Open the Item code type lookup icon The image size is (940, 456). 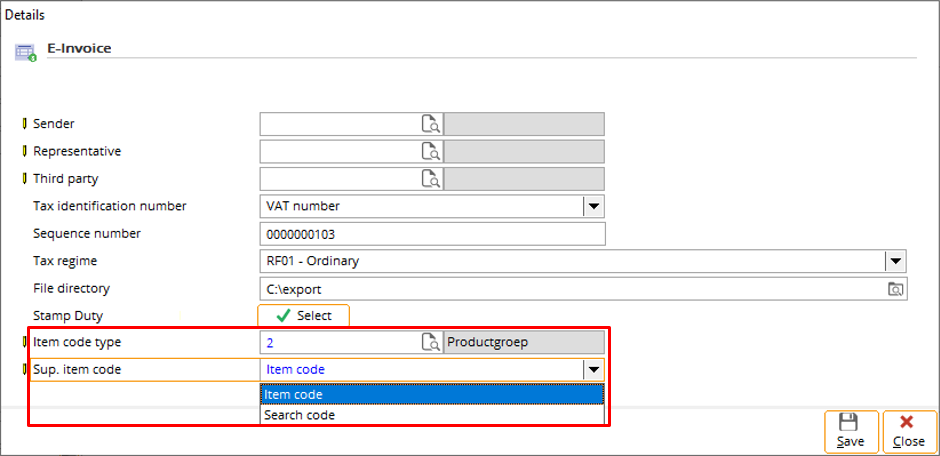(x=430, y=342)
